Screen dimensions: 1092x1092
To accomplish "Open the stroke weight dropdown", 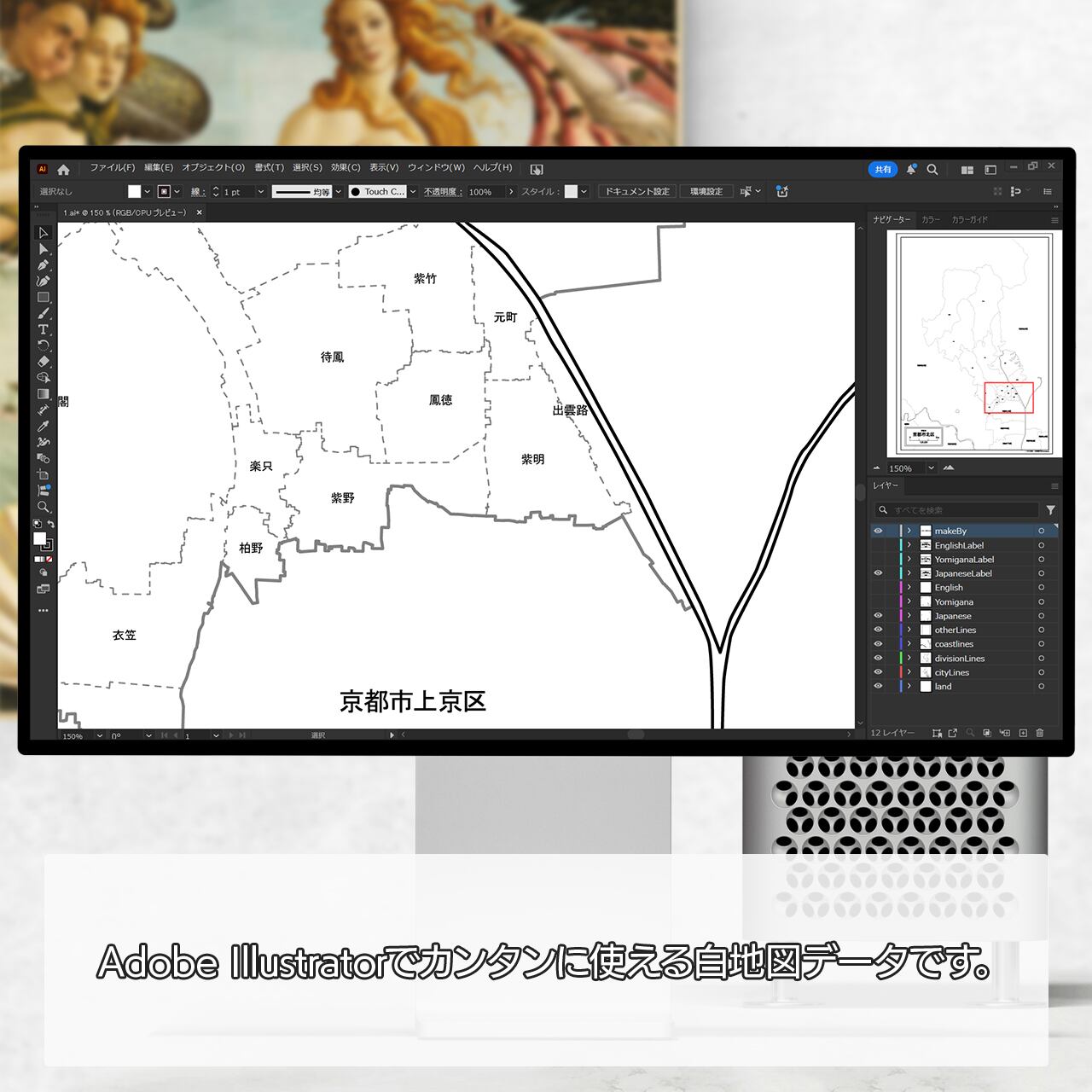I will [261, 192].
